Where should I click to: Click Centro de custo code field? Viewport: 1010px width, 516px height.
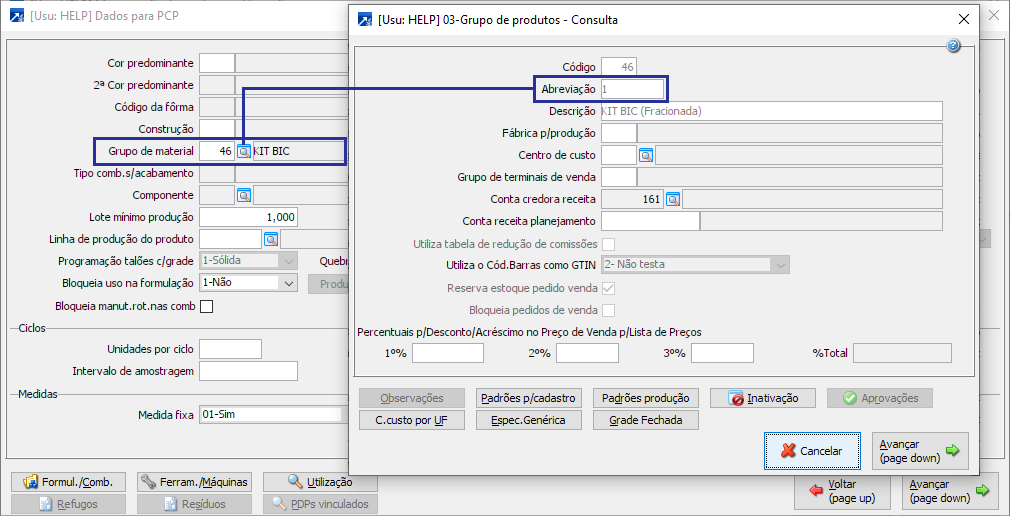click(x=619, y=155)
